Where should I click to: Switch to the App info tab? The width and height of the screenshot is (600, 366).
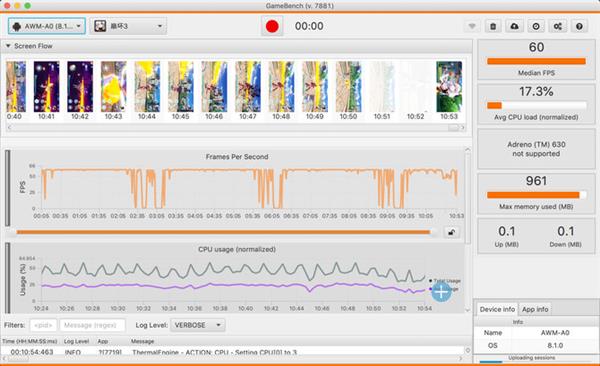pyautogui.click(x=535, y=309)
